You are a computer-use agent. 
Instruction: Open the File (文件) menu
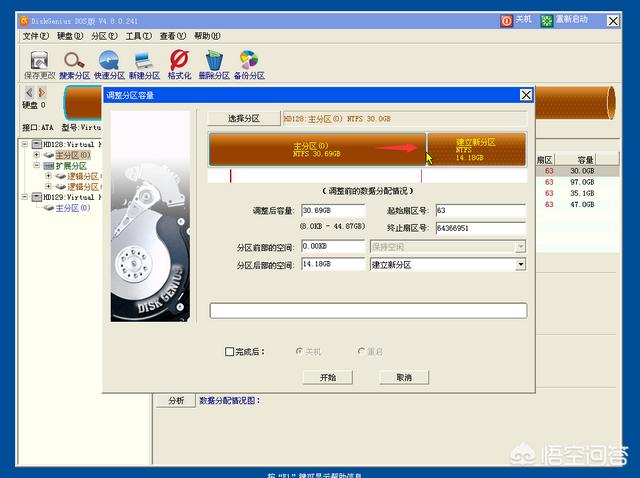pyautogui.click(x=36, y=36)
